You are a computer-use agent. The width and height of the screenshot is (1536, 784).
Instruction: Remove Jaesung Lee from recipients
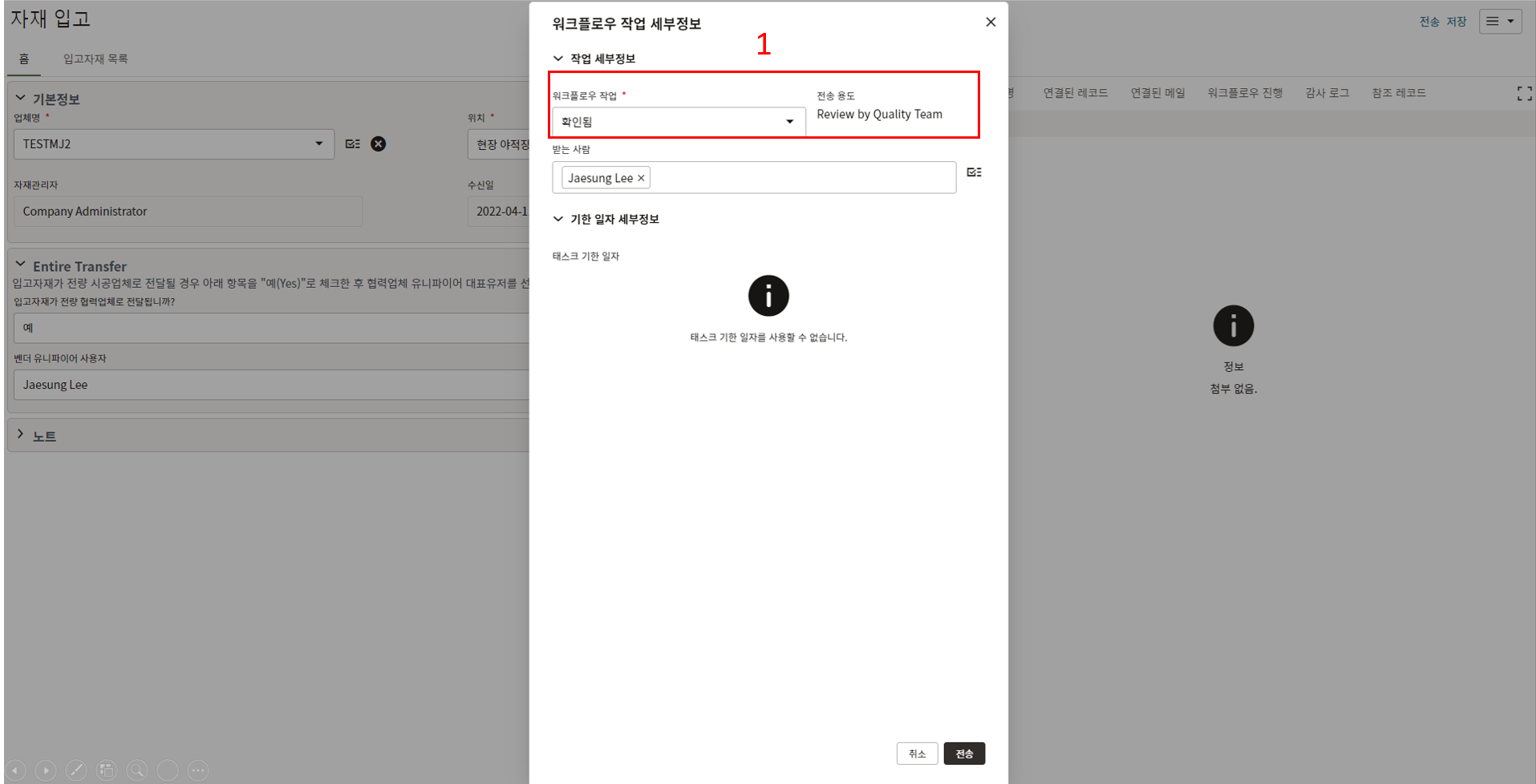click(x=641, y=178)
